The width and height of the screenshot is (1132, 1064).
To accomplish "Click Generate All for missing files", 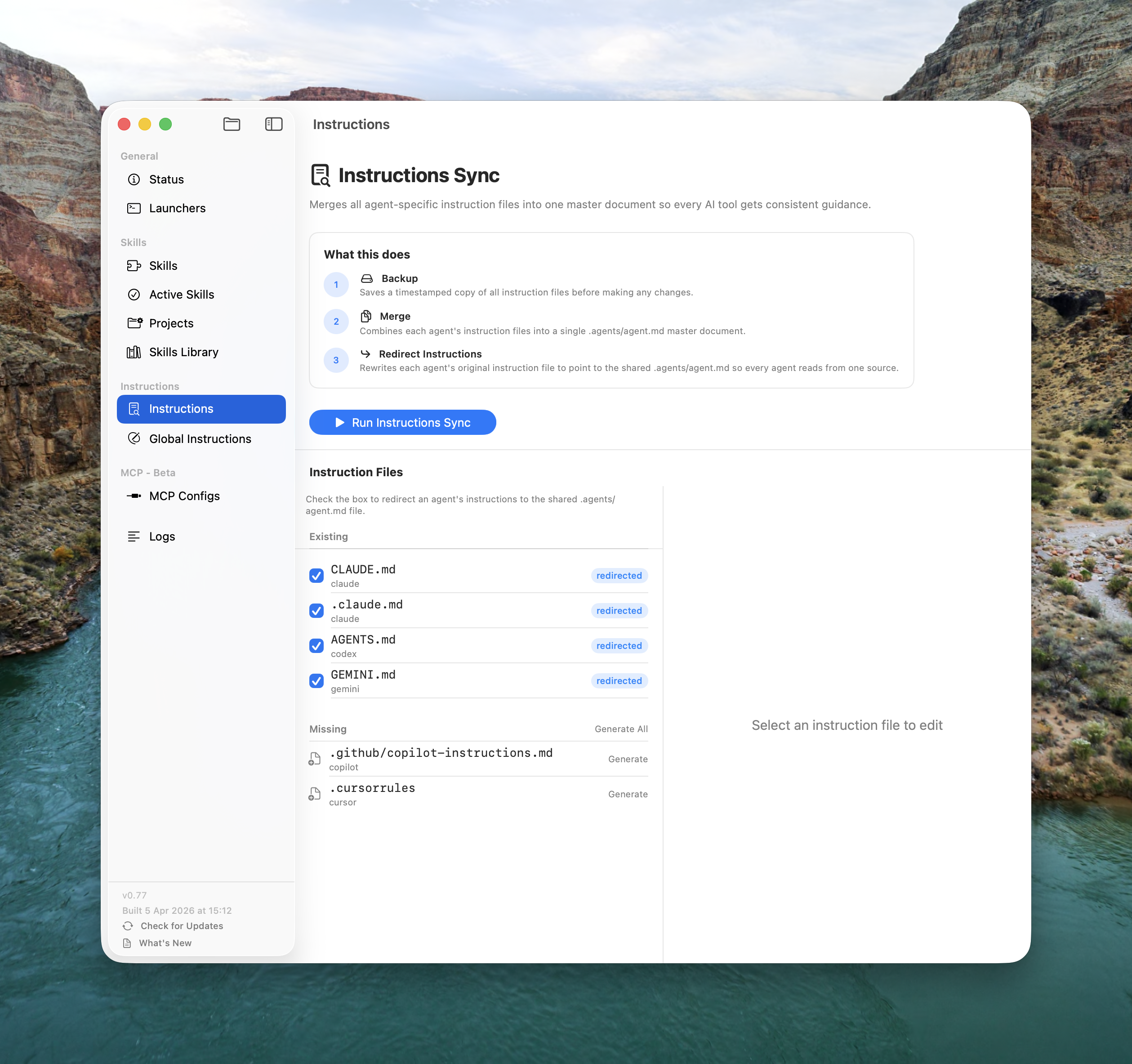I will pyautogui.click(x=621, y=729).
